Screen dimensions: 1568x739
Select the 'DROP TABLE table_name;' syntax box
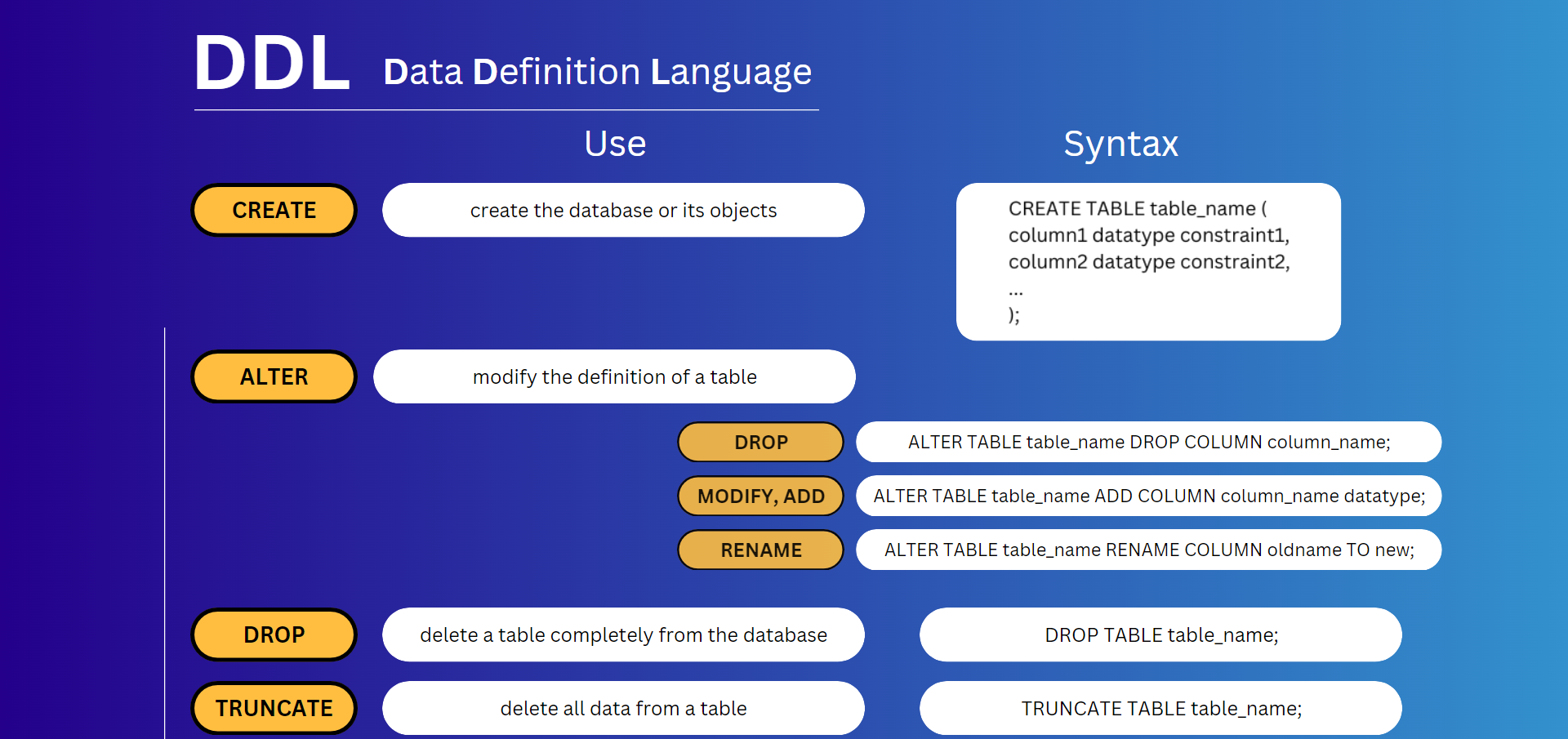coord(1160,635)
